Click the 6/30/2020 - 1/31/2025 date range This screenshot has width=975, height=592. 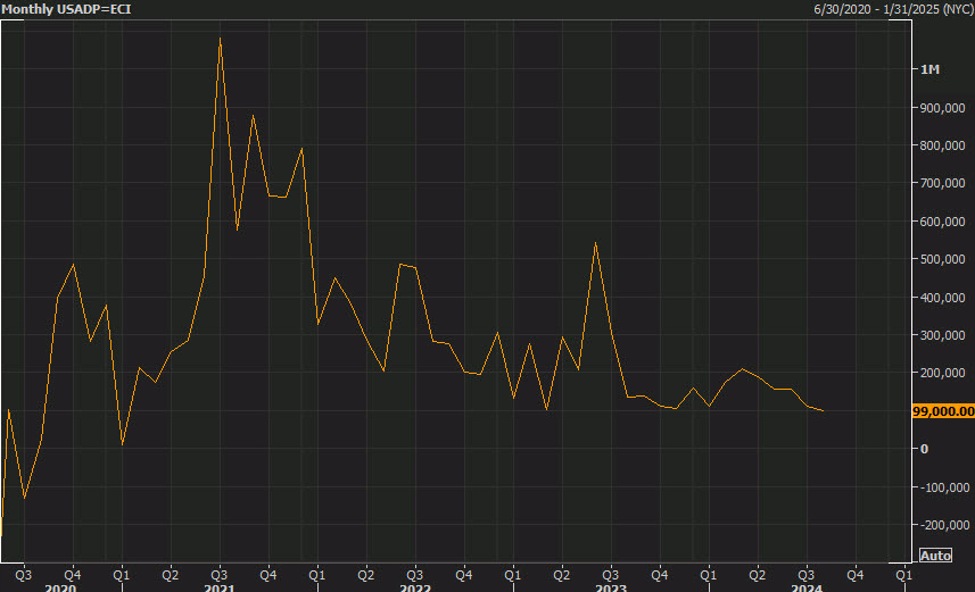[887, 8]
